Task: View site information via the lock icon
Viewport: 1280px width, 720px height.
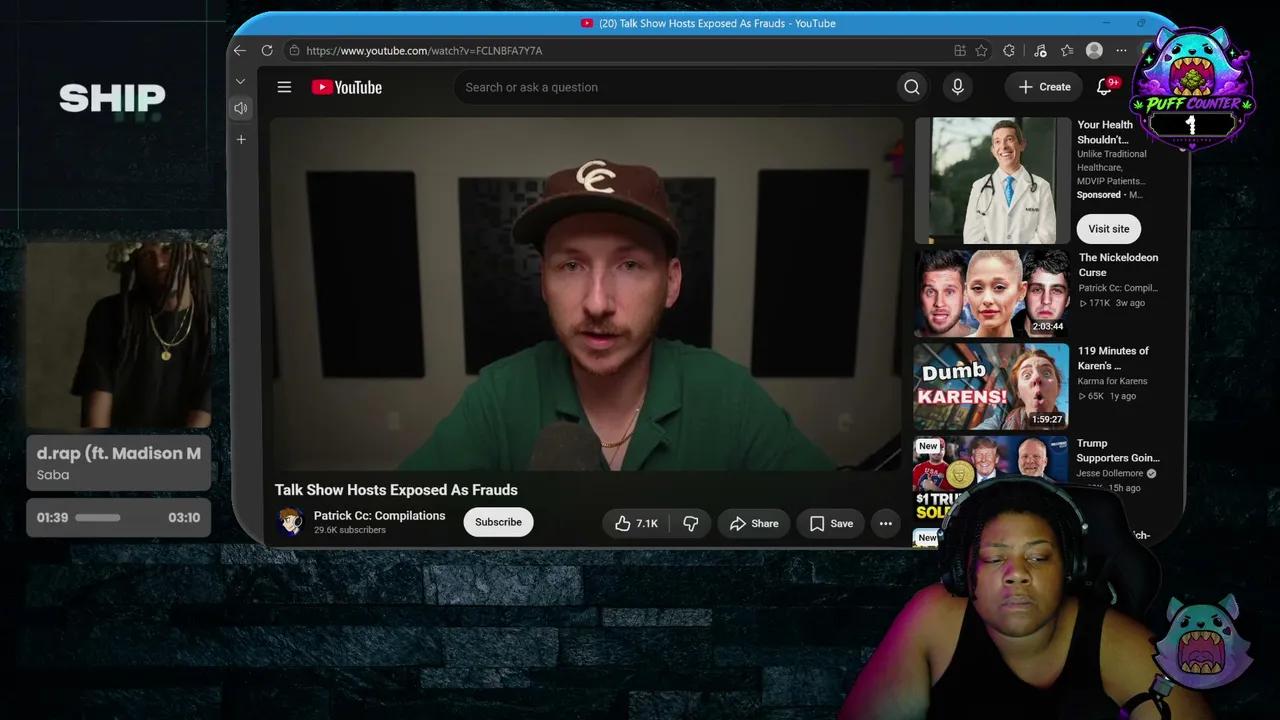Action: click(x=293, y=50)
